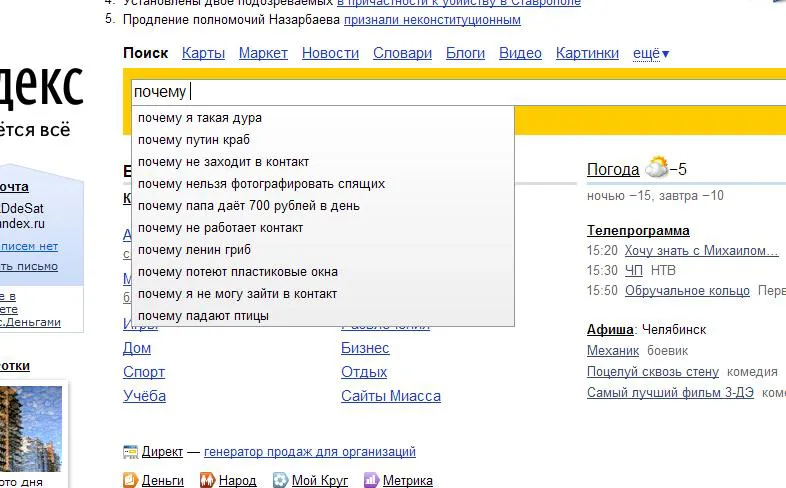Viewport: 786px width, 488px height.
Task: Open the Дом catalog link
Action: (x=137, y=348)
